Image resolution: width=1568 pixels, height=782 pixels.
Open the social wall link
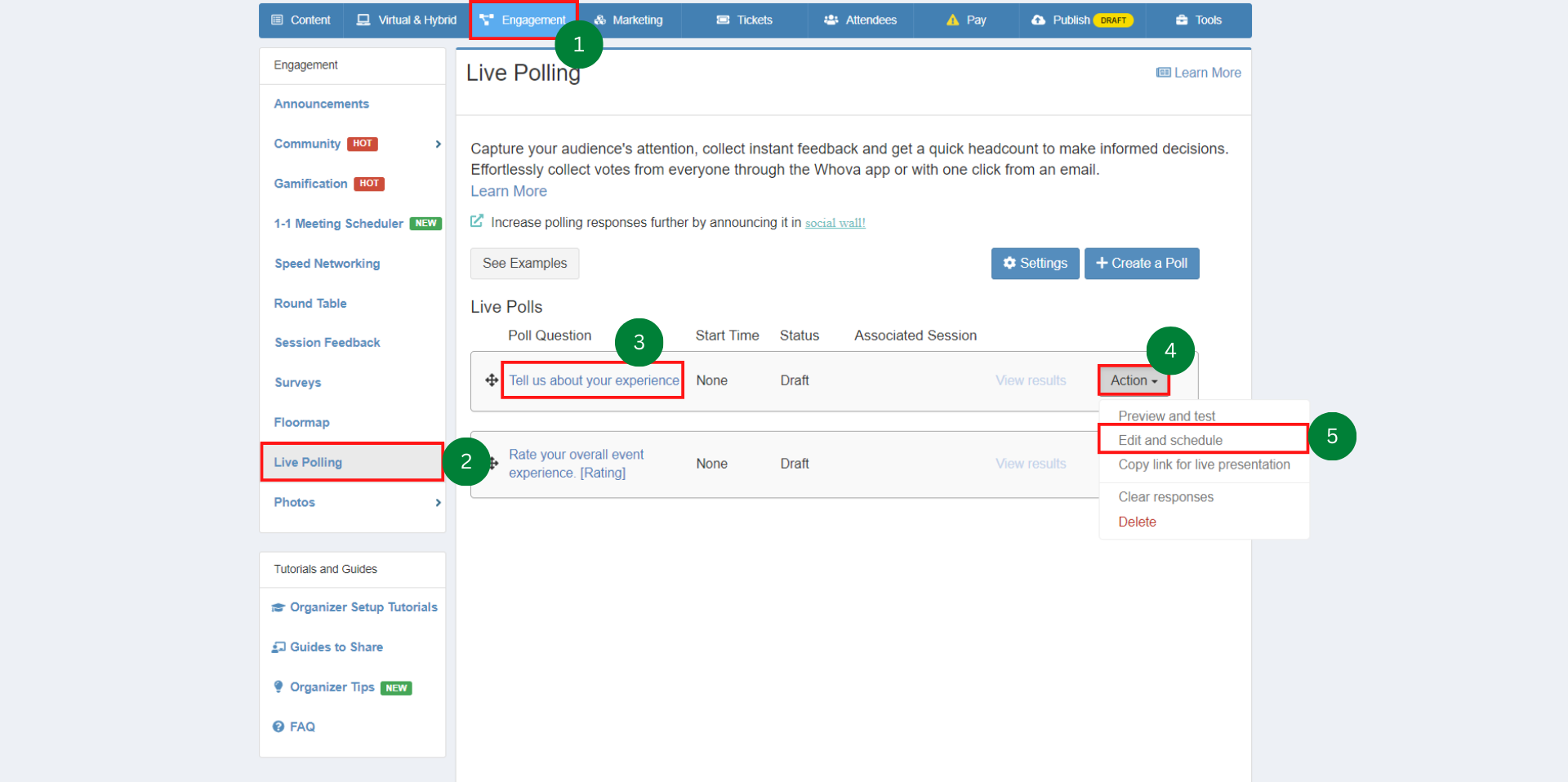835,223
